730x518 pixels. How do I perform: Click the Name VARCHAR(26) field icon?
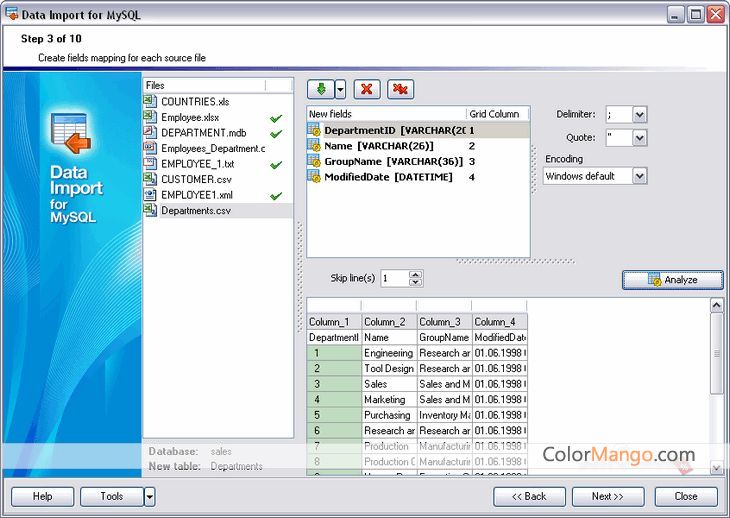[314, 146]
